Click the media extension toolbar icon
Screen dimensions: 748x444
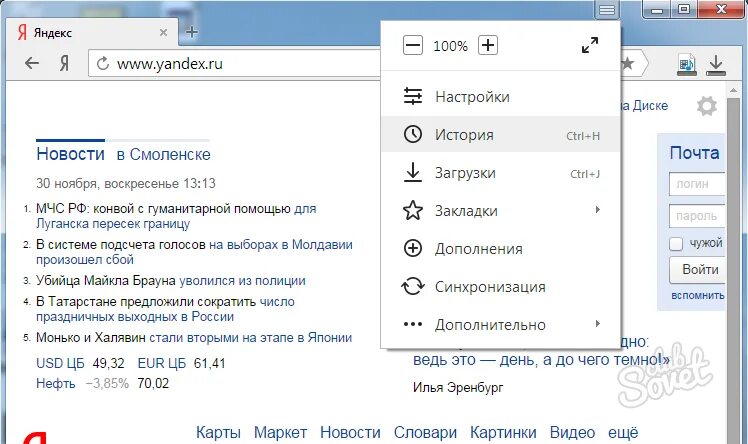[x=687, y=65]
